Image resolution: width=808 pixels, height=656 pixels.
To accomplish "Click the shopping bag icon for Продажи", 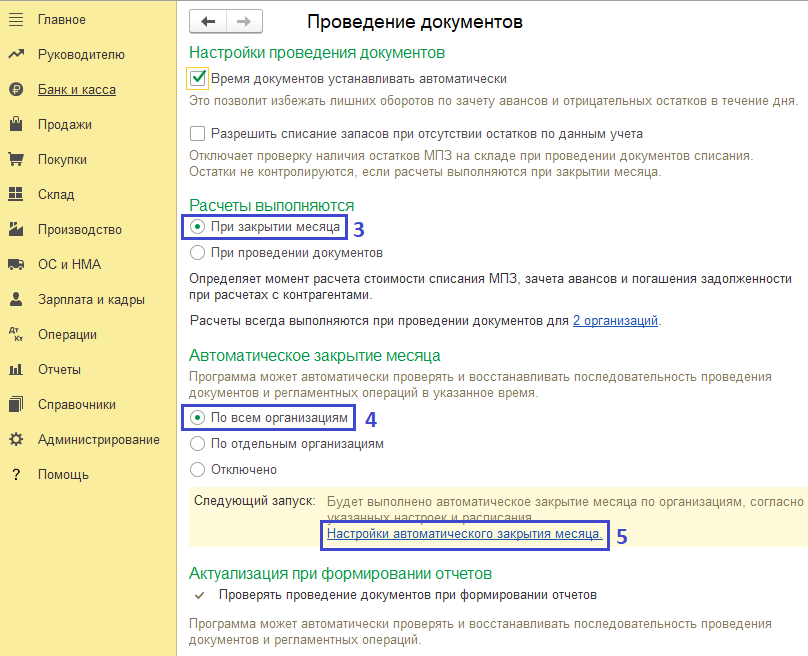I will click(x=16, y=125).
